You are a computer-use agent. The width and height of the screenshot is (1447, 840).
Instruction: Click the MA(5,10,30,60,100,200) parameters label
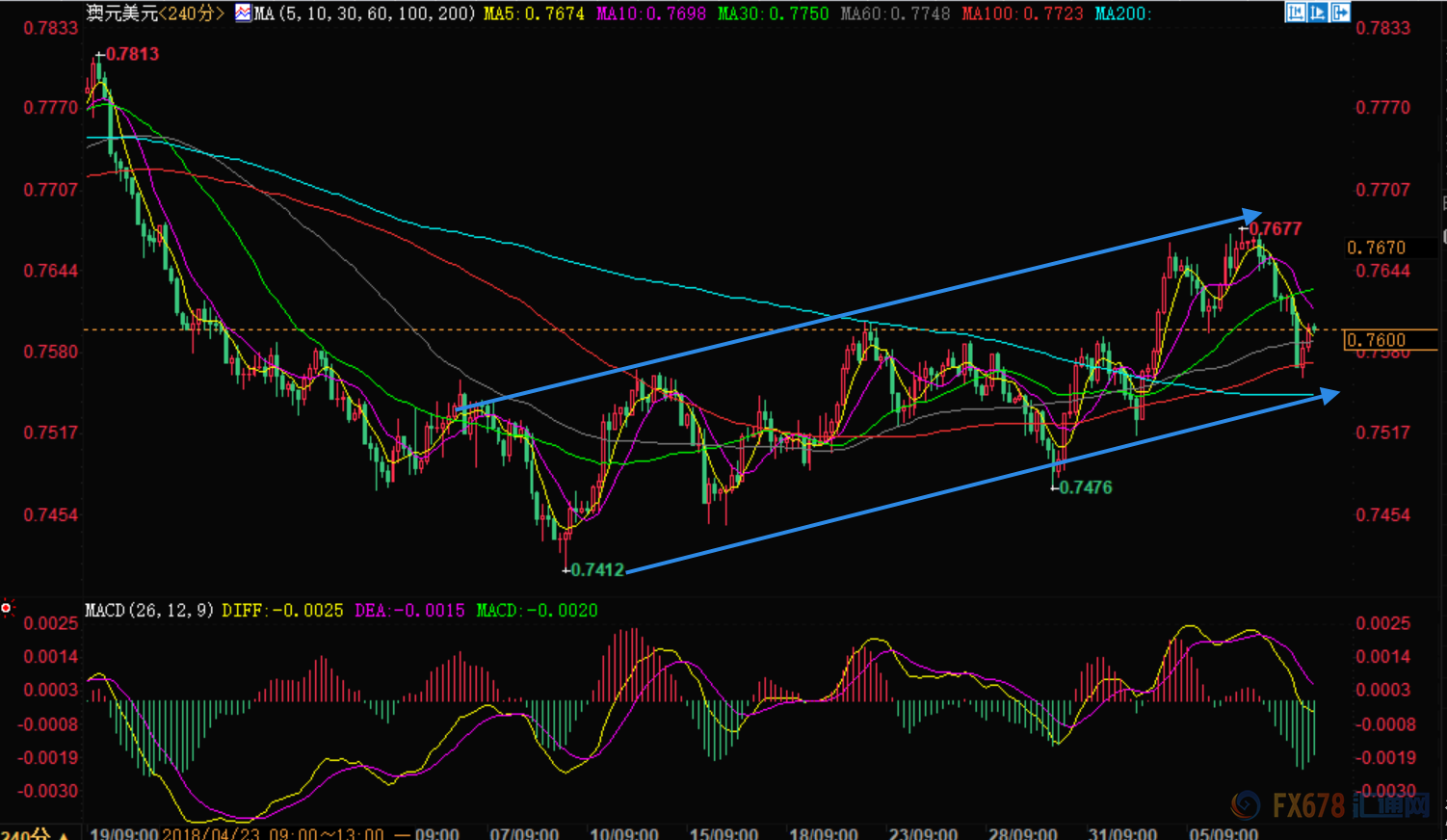click(365, 13)
